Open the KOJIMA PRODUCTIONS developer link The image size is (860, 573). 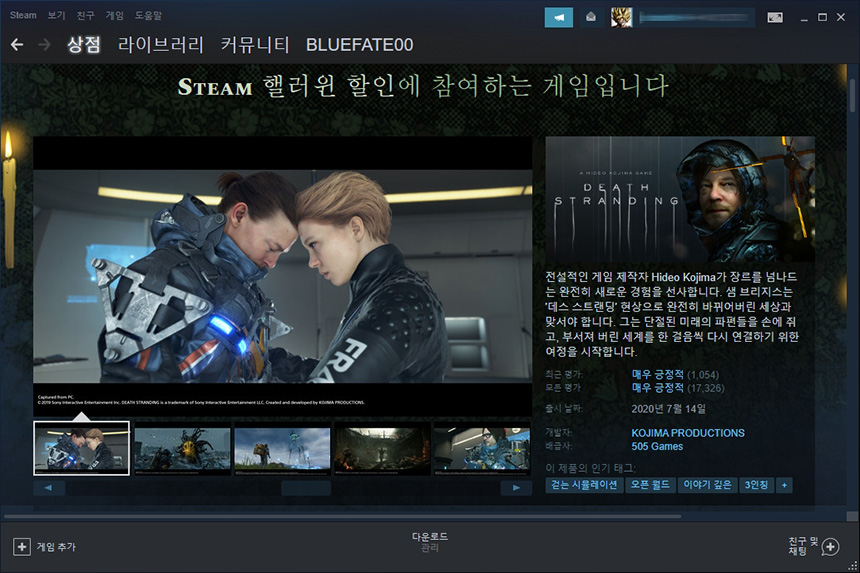(x=688, y=433)
